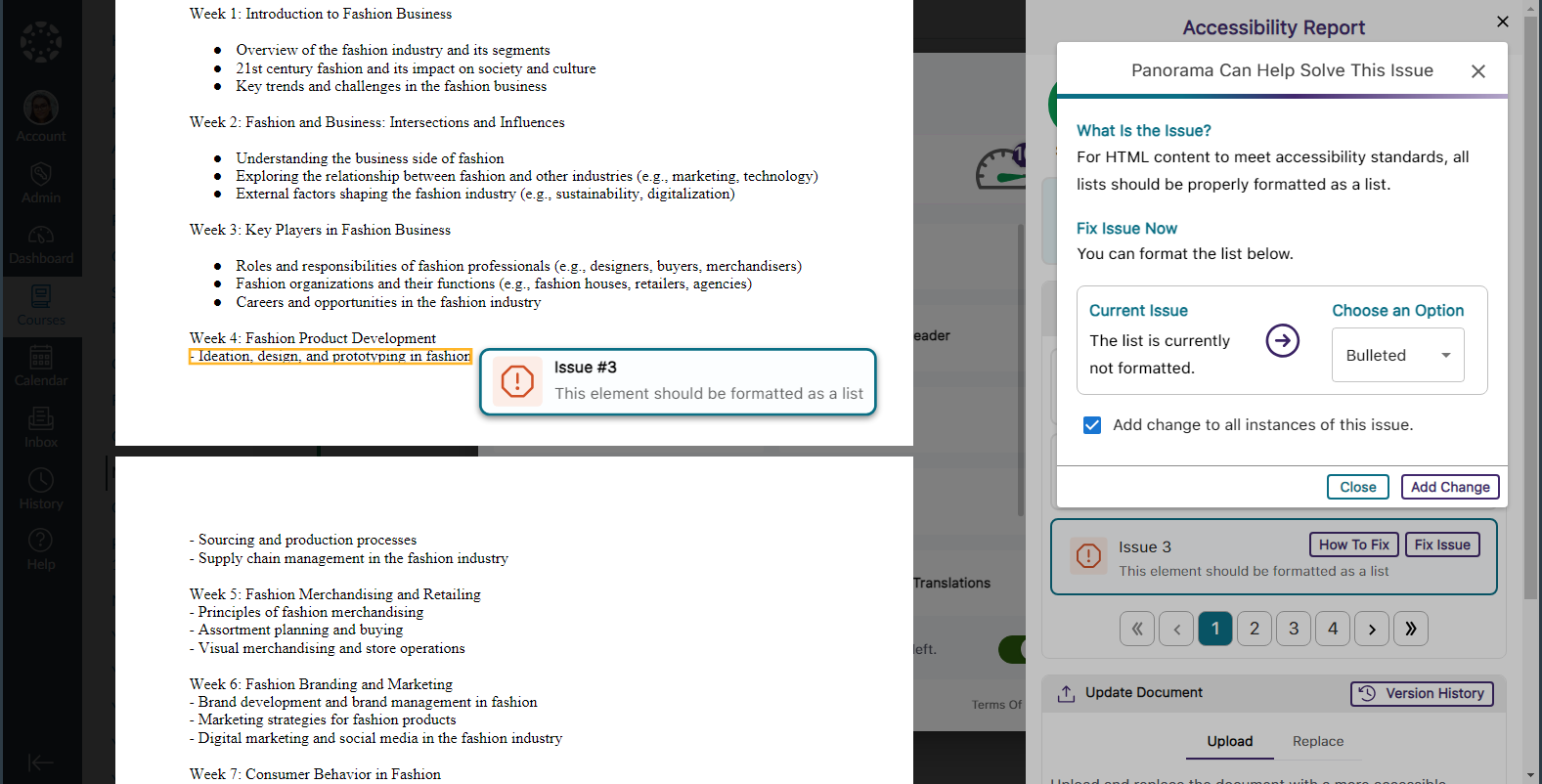Click the Add Change button
The width and height of the screenshot is (1542, 784).
1449,487
